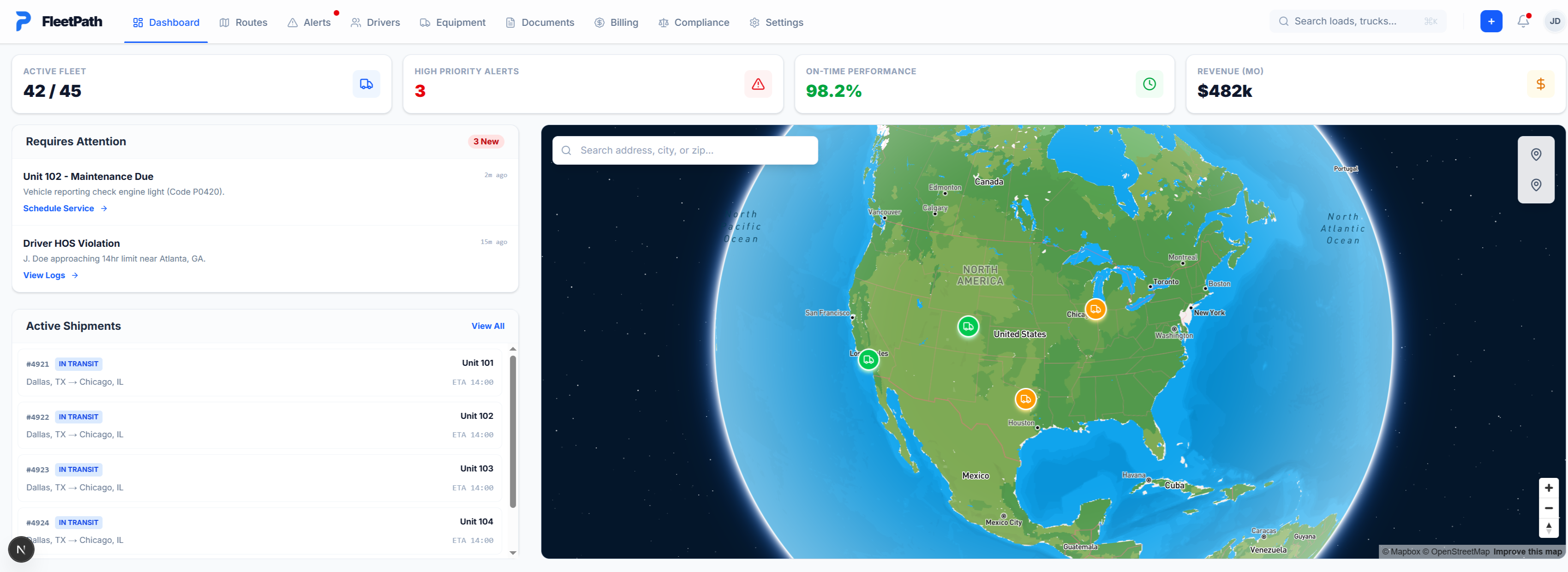This screenshot has height=572, width=1568.
Task: Click the shipments list scroll up arrow
Action: (513, 349)
